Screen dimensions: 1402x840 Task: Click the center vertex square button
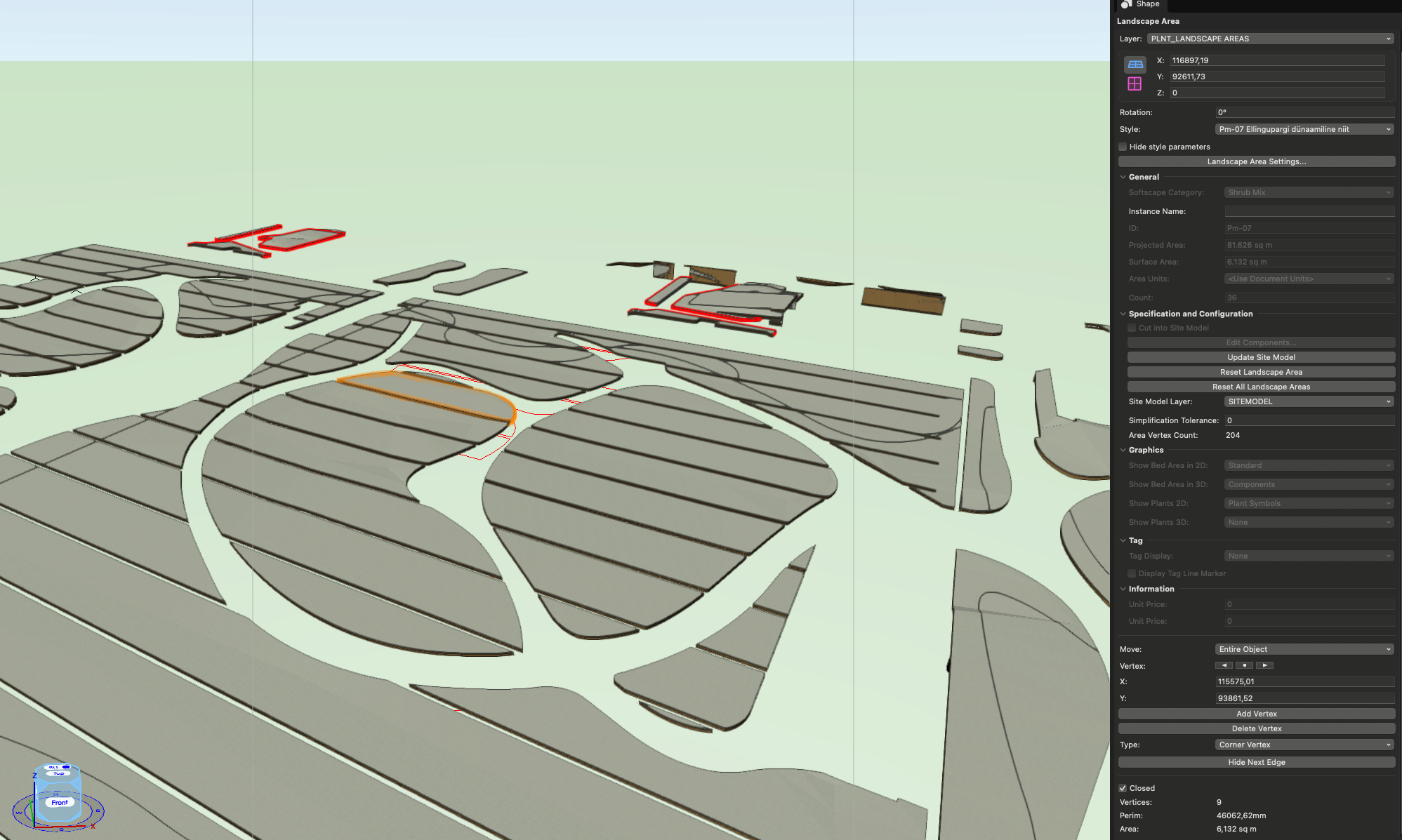(x=1244, y=665)
